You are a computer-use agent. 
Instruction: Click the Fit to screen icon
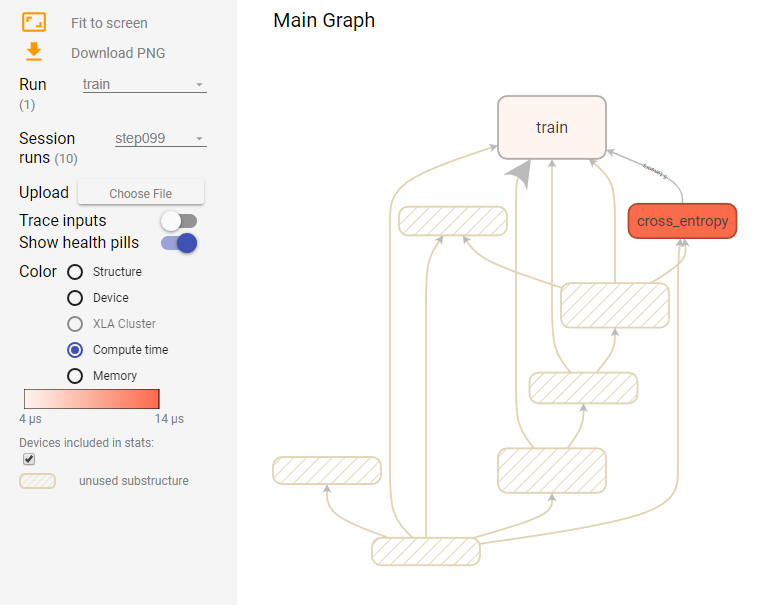click(34, 22)
